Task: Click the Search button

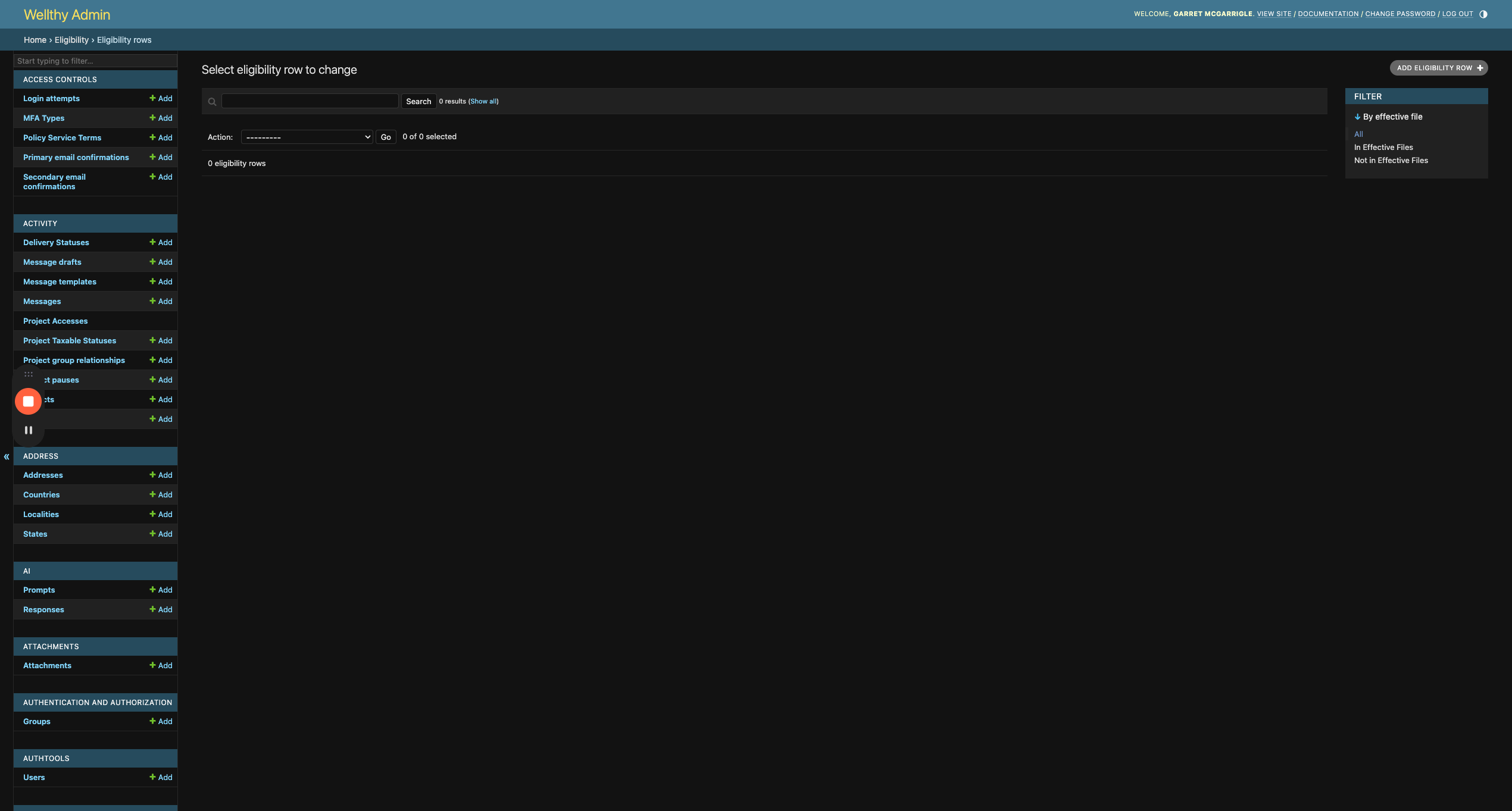Action: [418, 101]
